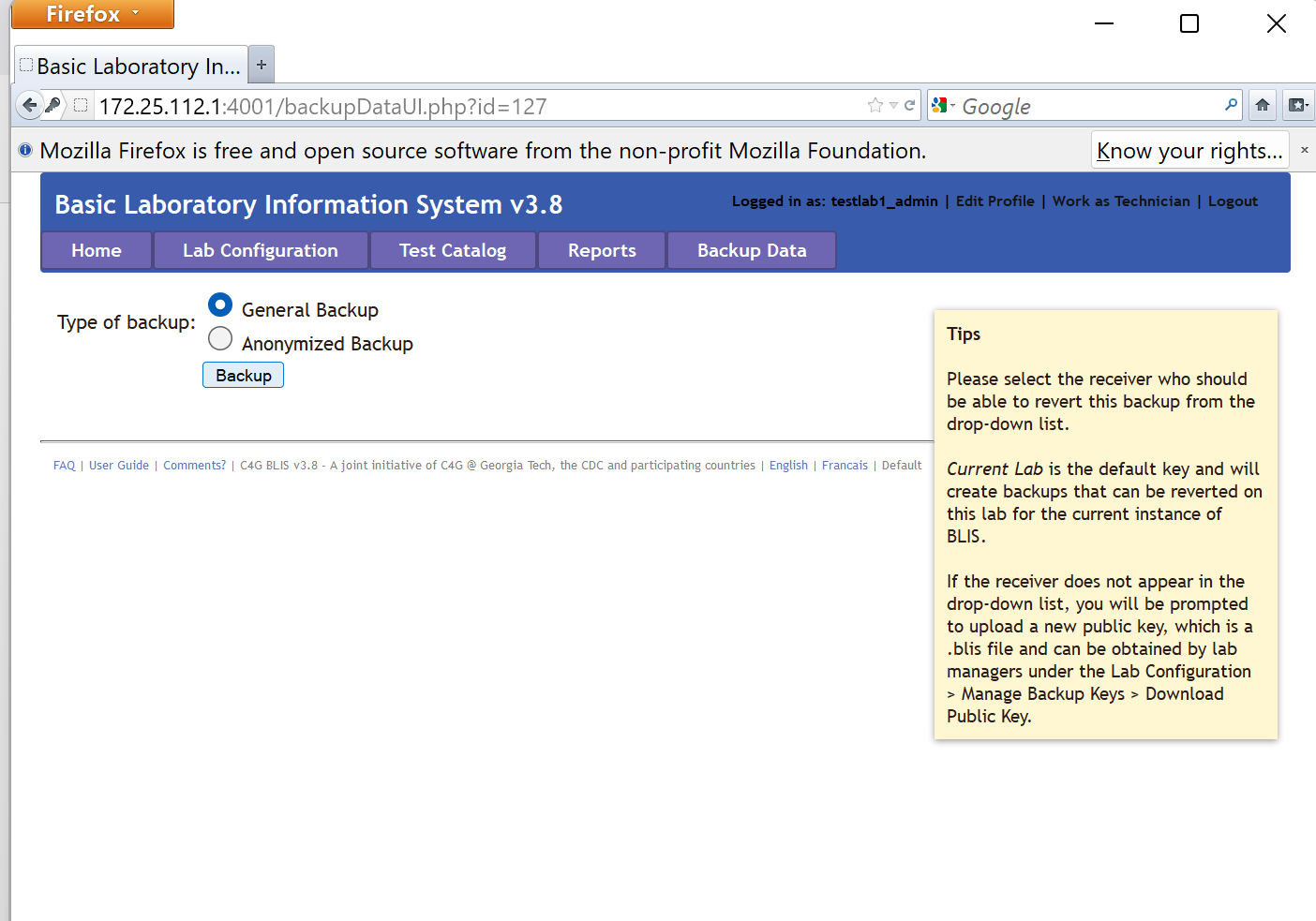Open the Test Catalog menu
The width and height of the screenshot is (1316, 921).
click(x=453, y=250)
